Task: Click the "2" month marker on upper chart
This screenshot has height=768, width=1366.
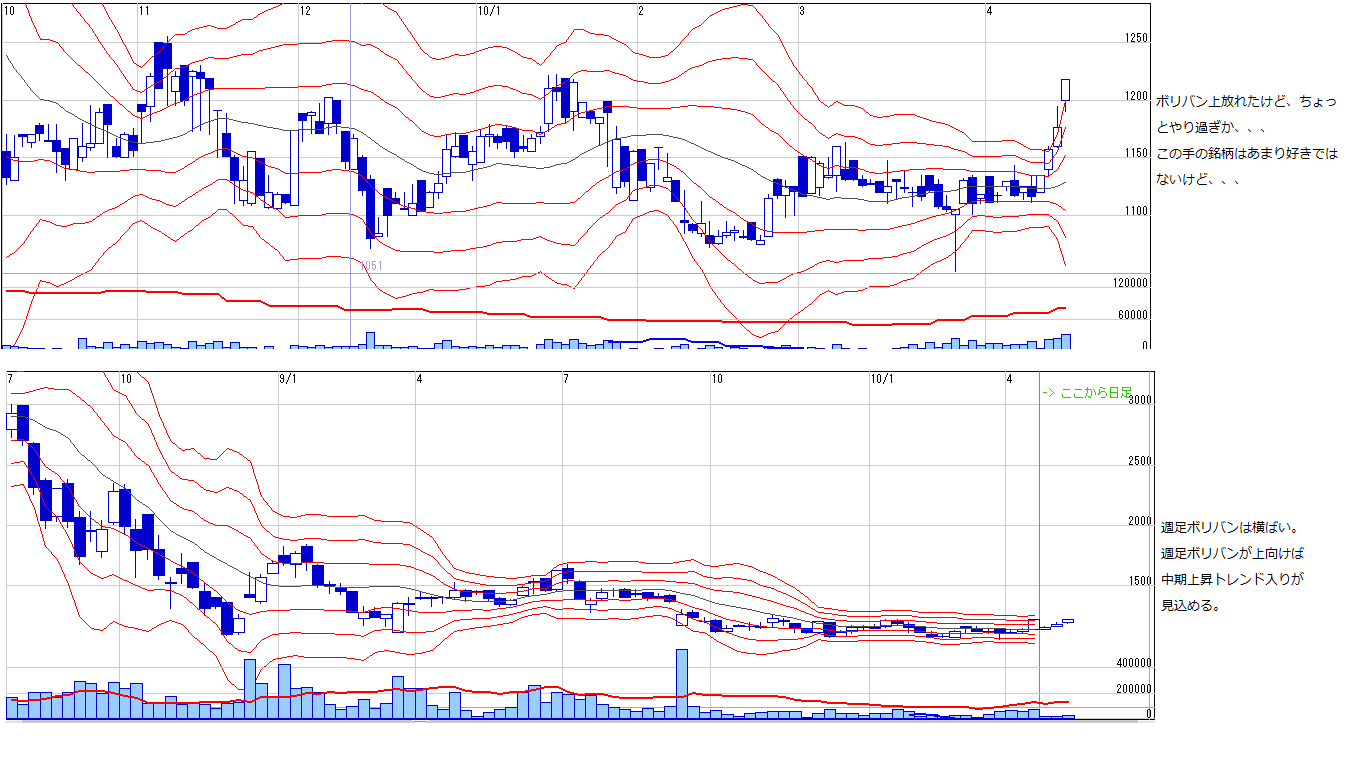Action: 640,11
